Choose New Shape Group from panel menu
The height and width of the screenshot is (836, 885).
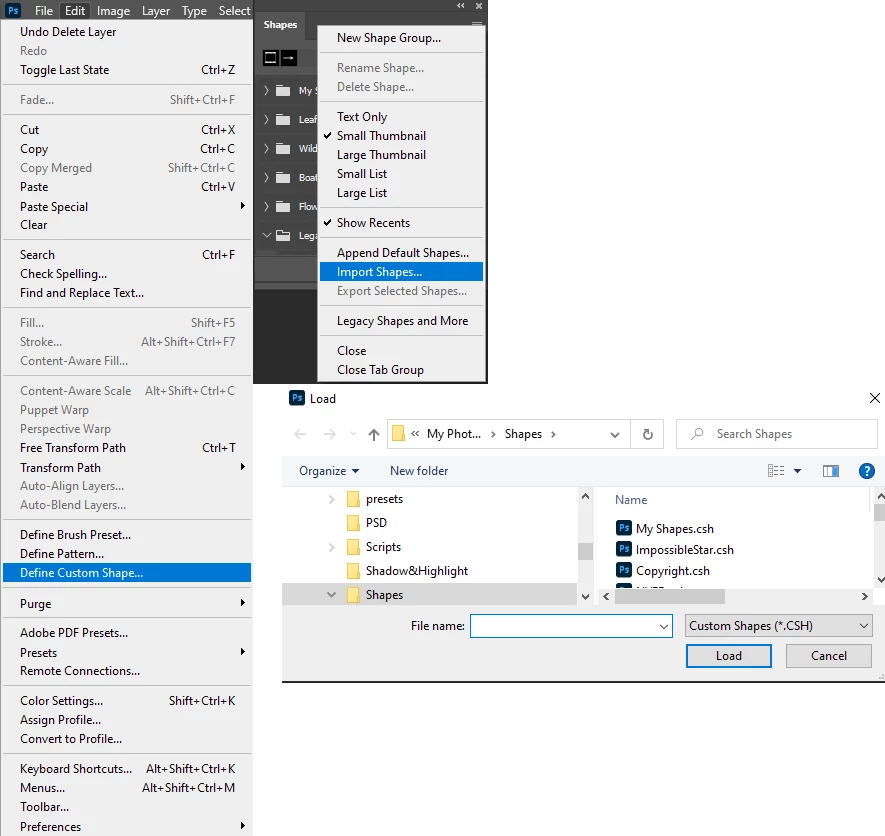[x=401, y=38]
